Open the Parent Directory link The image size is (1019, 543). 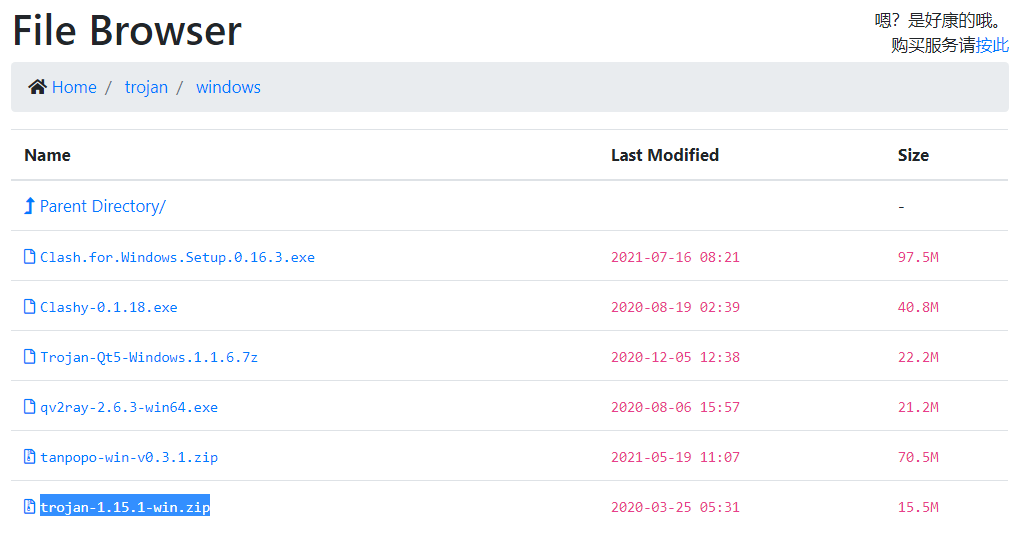click(x=103, y=206)
